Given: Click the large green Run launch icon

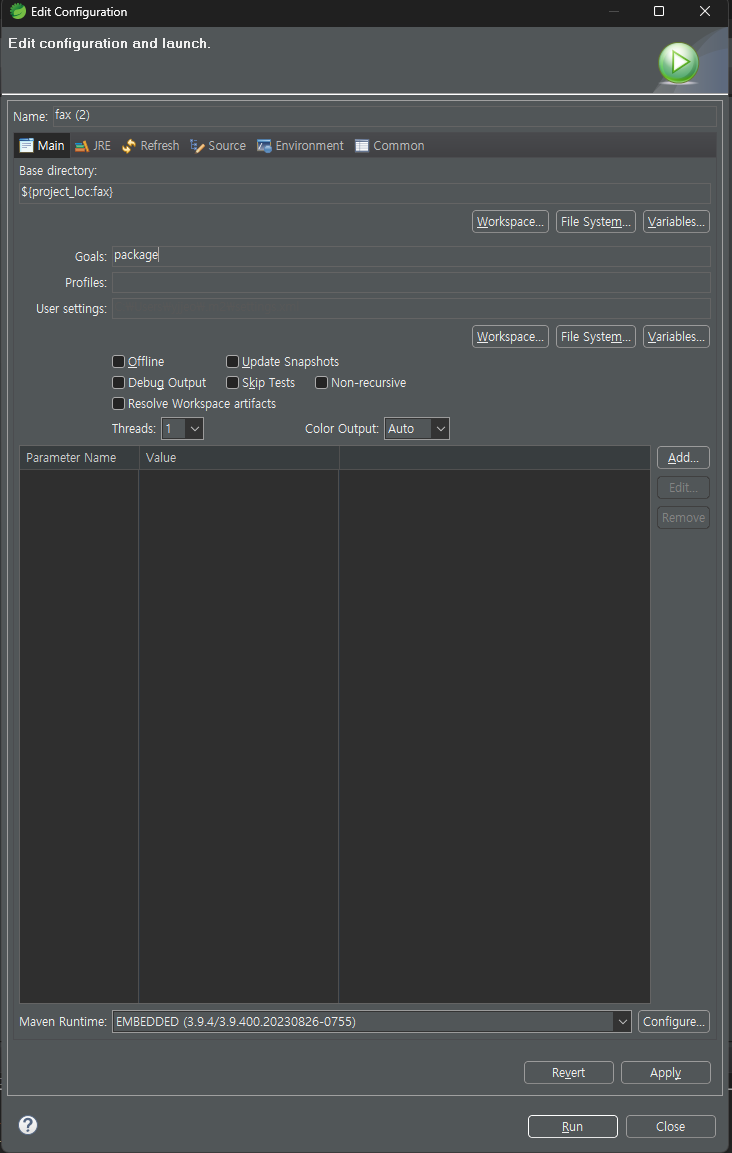Looking at the screenshot, I should point(678,63).
